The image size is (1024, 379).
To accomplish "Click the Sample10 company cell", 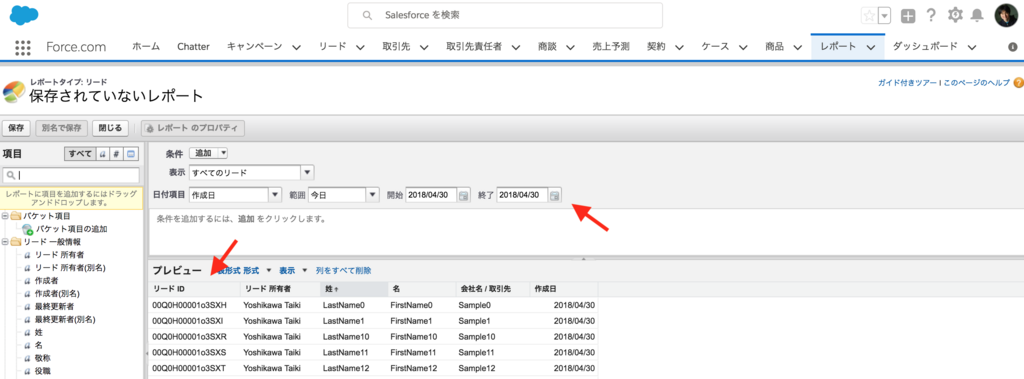I will (x=477, y=337).
